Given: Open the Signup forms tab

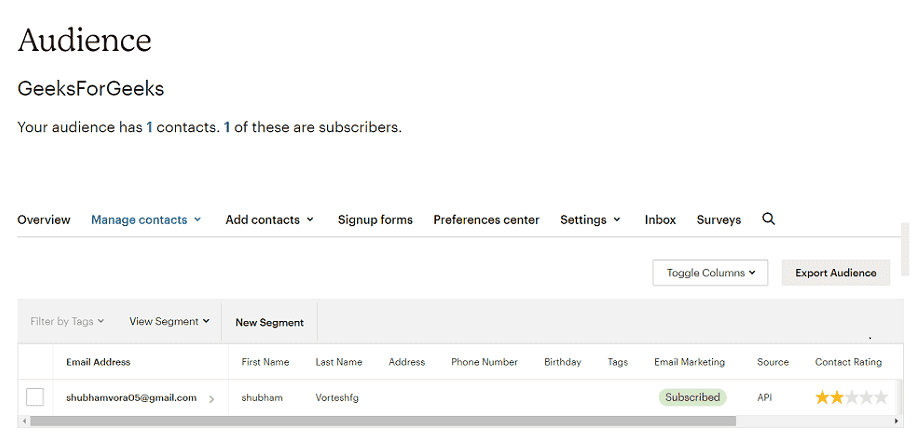Looking at the screenshot, I should coord(375,220).
